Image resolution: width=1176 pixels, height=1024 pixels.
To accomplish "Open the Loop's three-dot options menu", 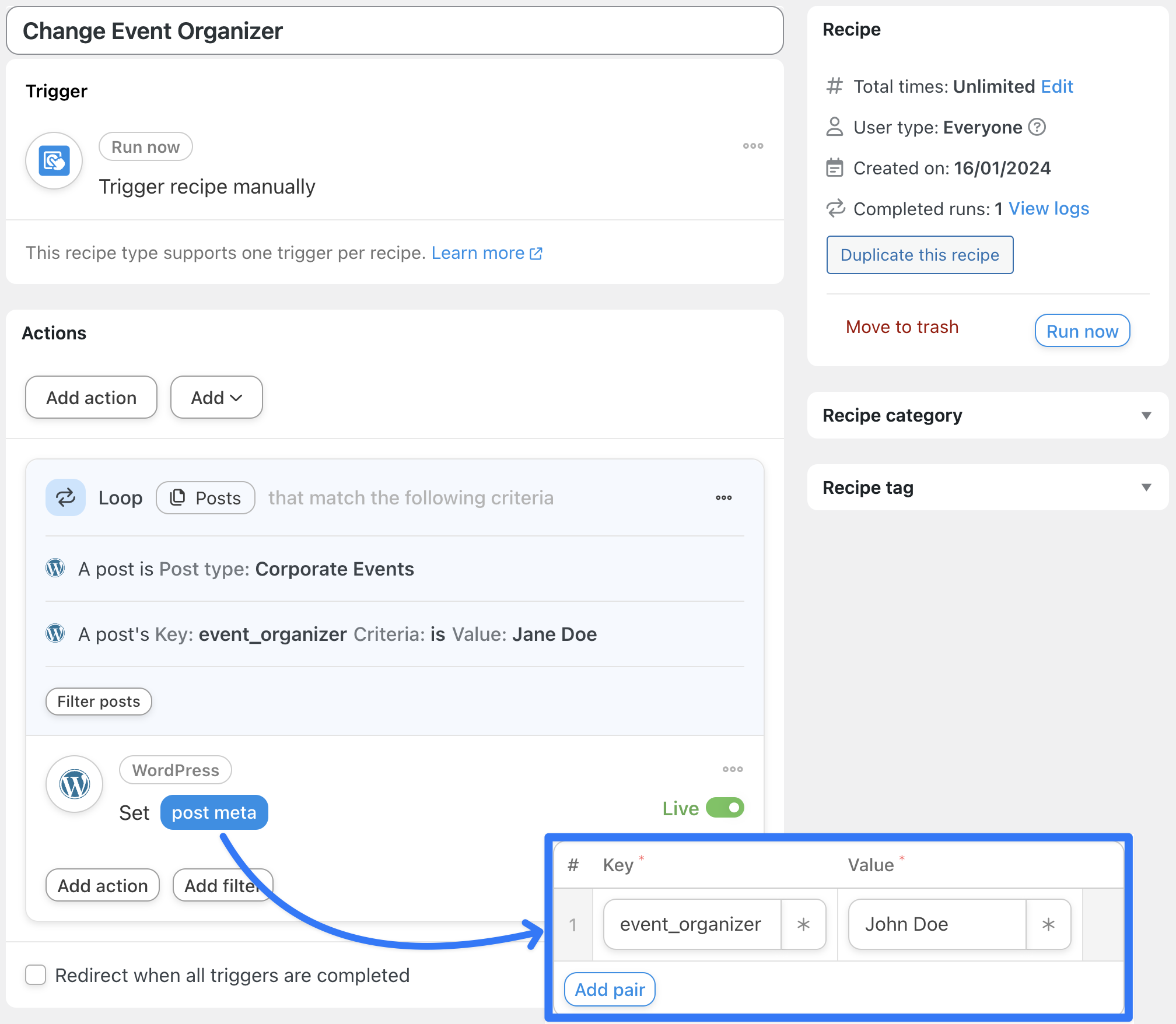I will (723, 497).
